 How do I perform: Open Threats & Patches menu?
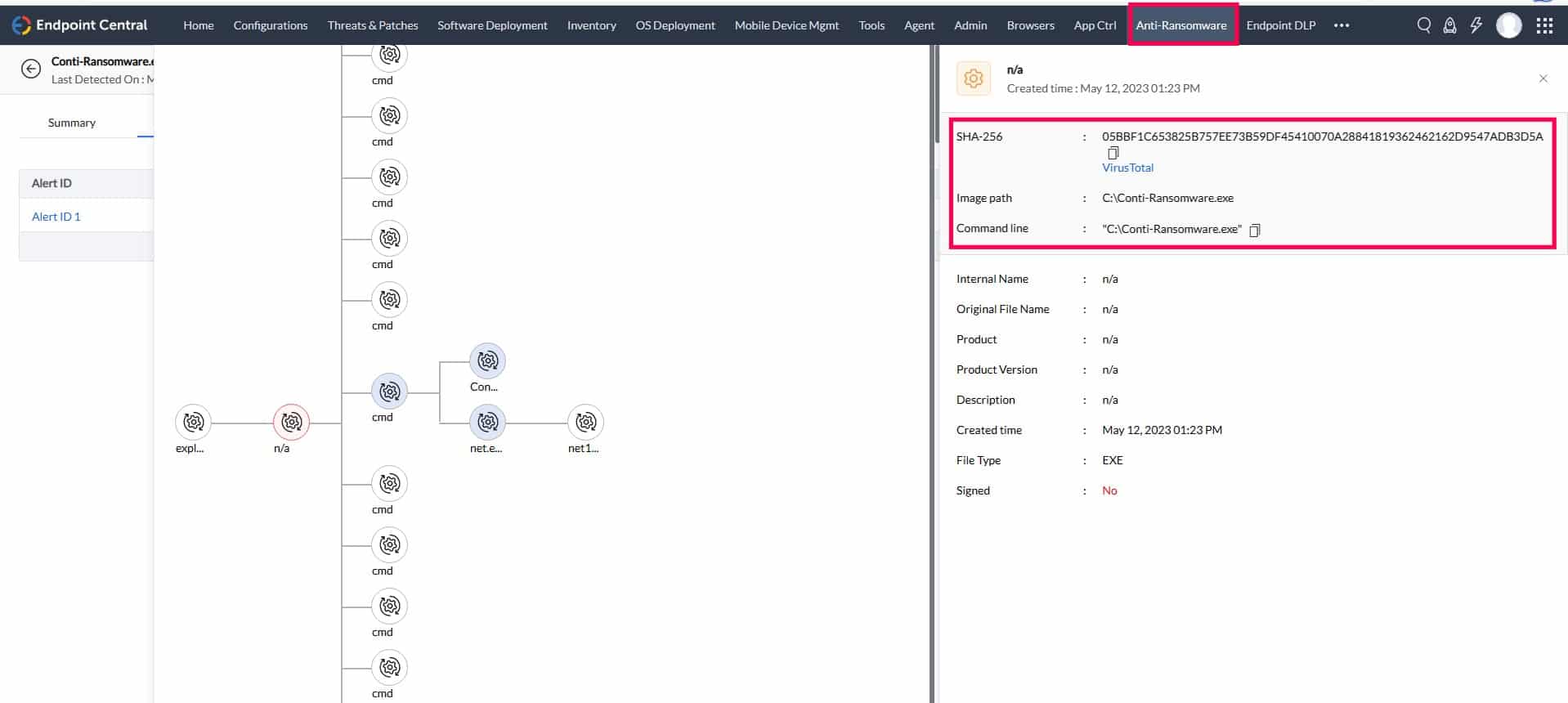[373, 25]
